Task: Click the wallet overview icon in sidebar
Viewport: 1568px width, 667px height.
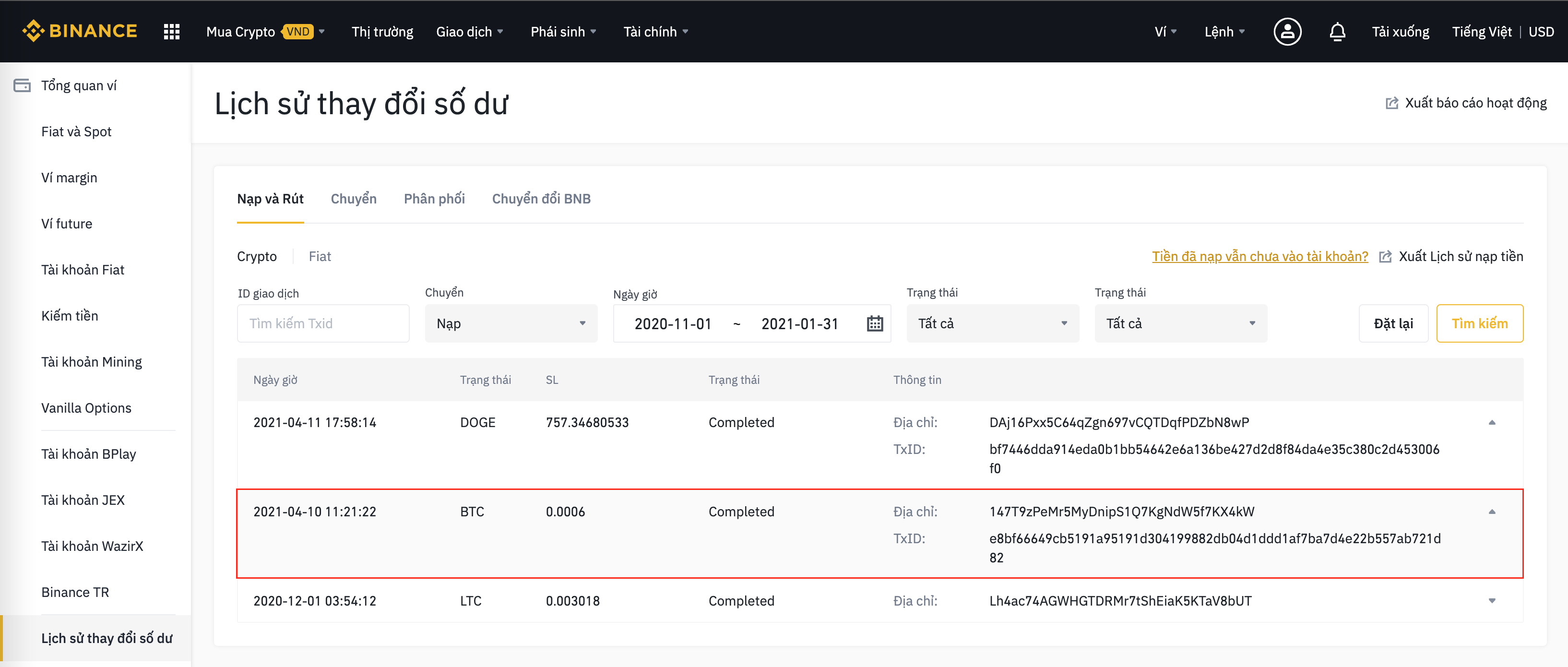Action: pyautogui.click(x=22, y=85)
